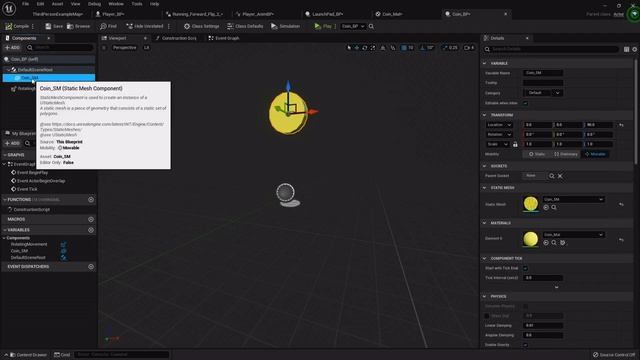Click the Lit view mode button
The image size is (640, 360).
(x=146, y=47)
